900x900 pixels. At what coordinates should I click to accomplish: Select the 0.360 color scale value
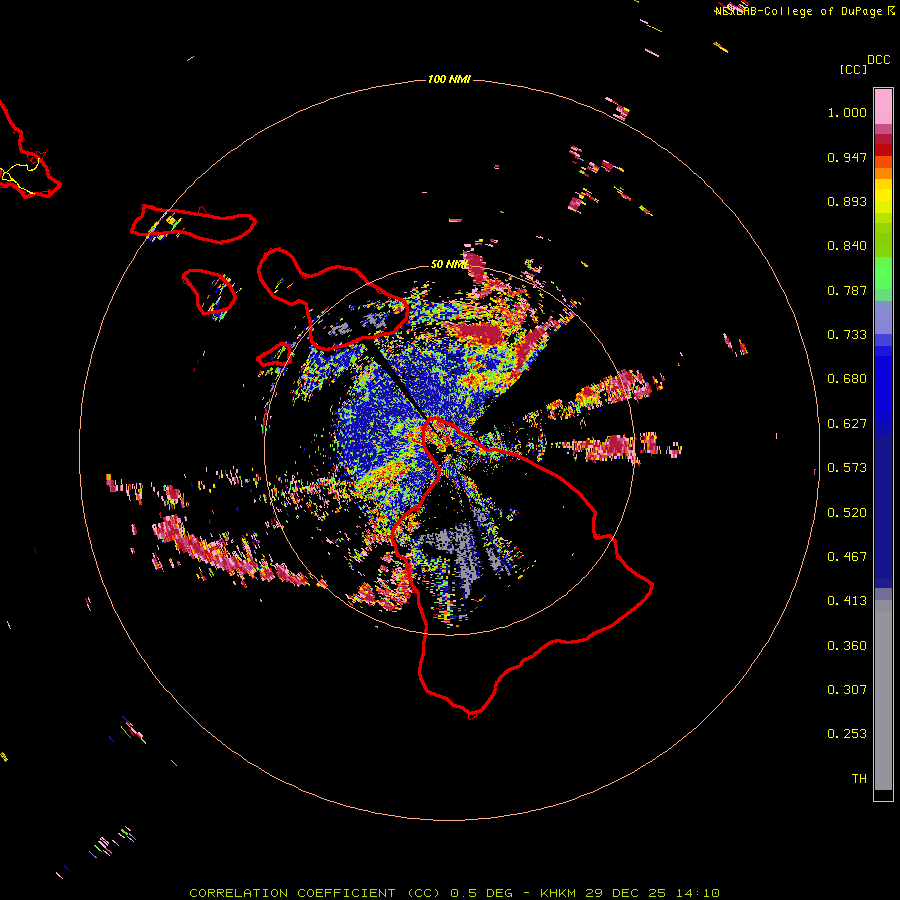coord(847,646)
